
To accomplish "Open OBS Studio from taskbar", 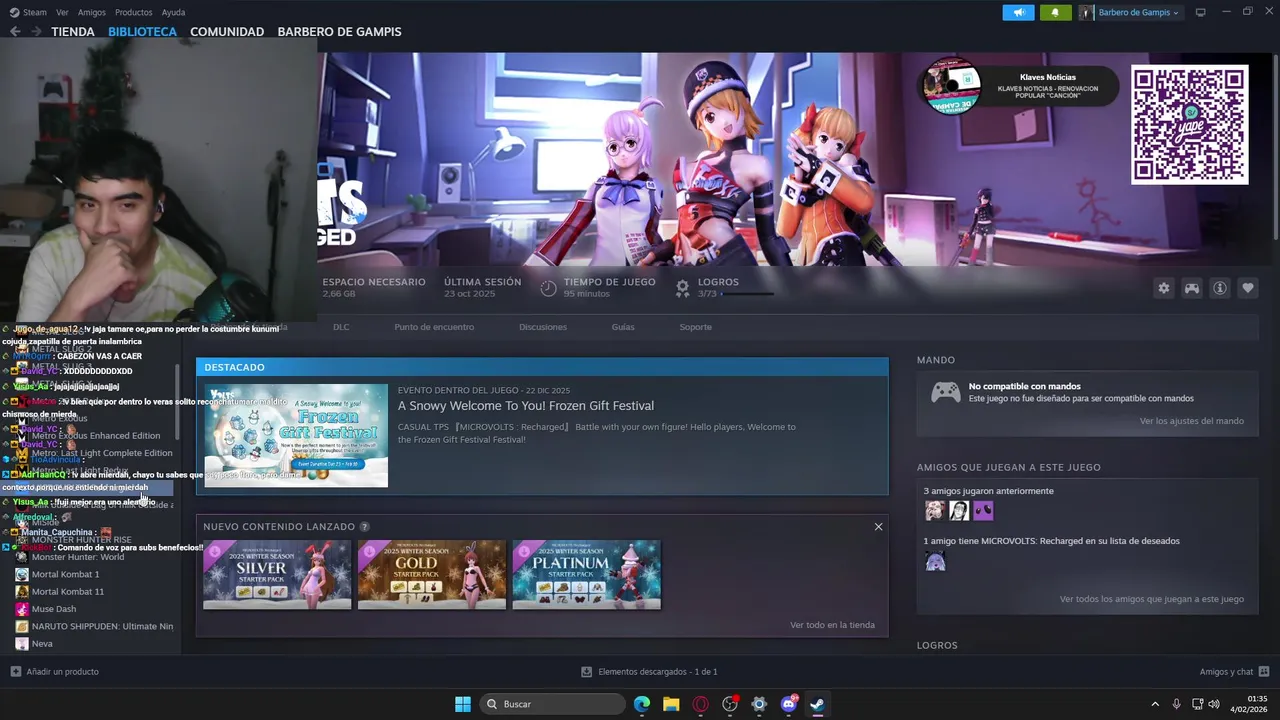I will [x=730, y=704].
